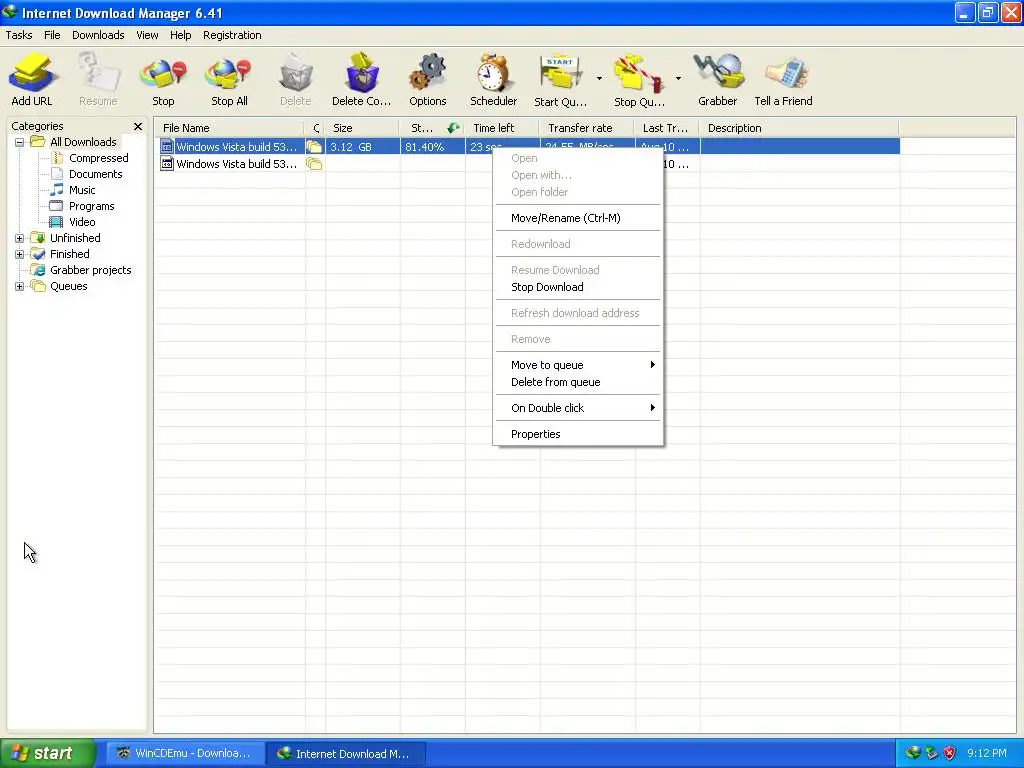1024x768 pixels.
Task: Sort by Time left column header
Action: 502,128
